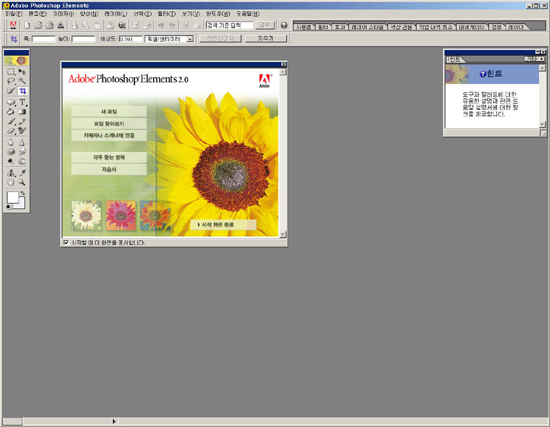Image resolution: width=550 pixels, height=427 pixels.
Task: Open the 레이어(L) menu
Action: [x=116, y=14]
